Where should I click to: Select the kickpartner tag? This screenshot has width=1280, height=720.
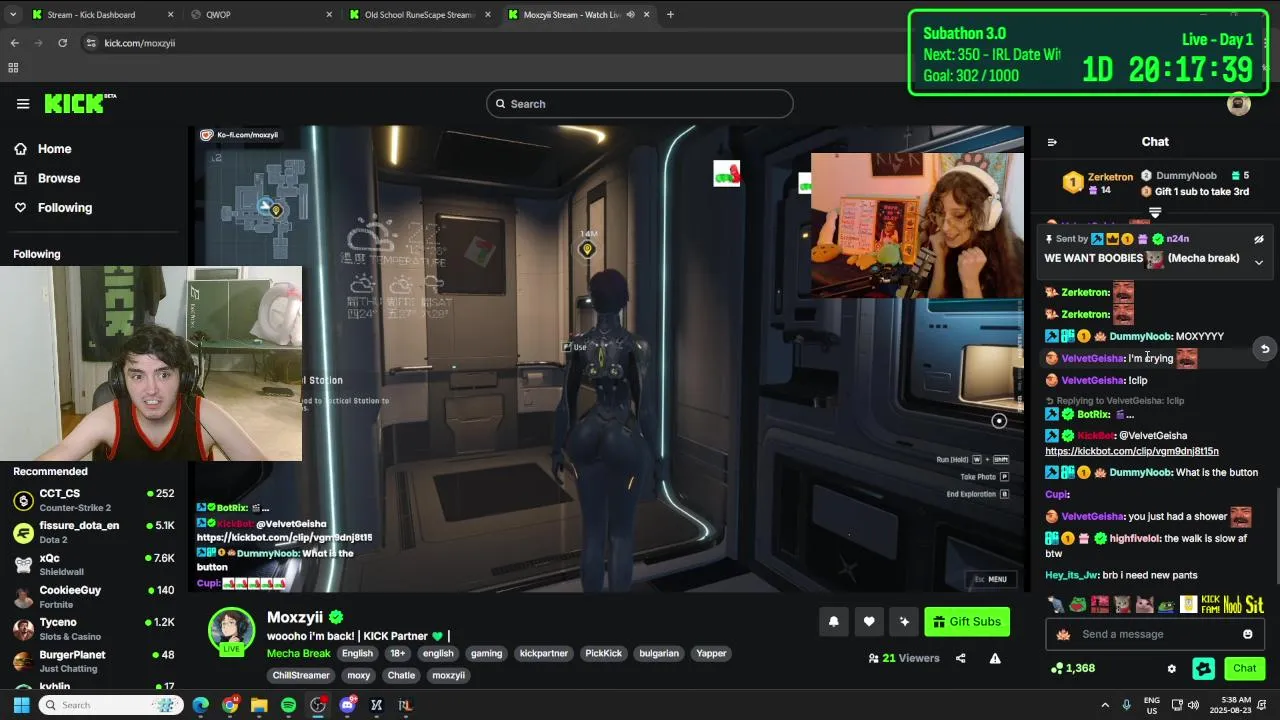[544, 653]
